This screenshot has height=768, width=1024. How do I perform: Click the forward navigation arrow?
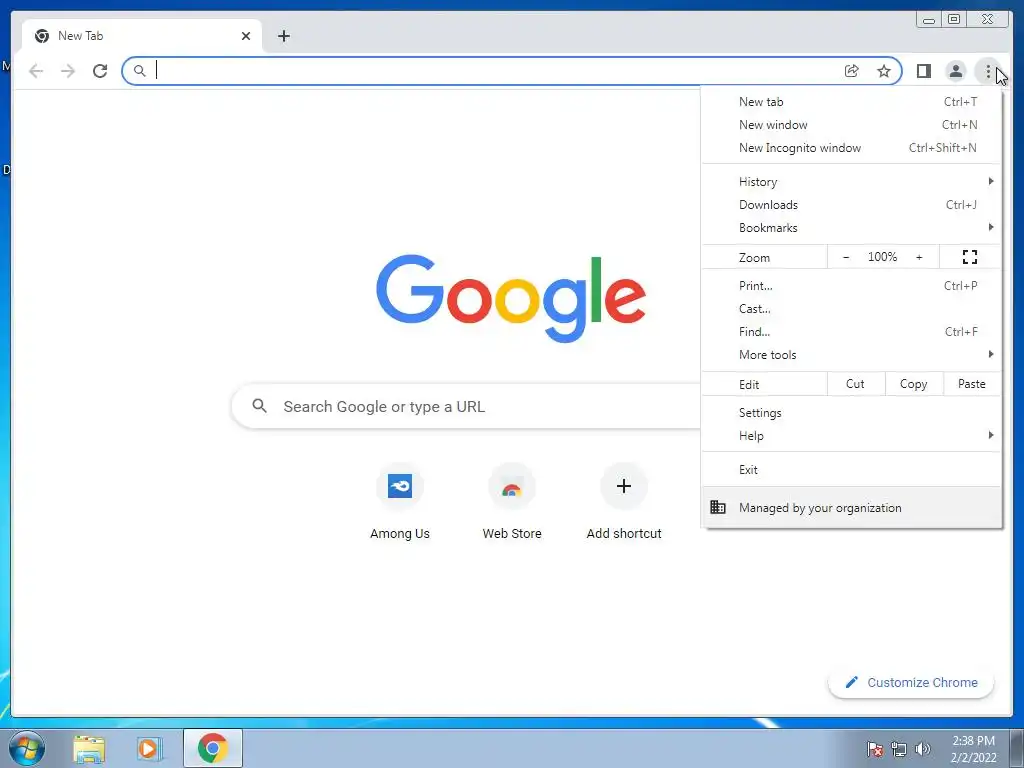68,71
